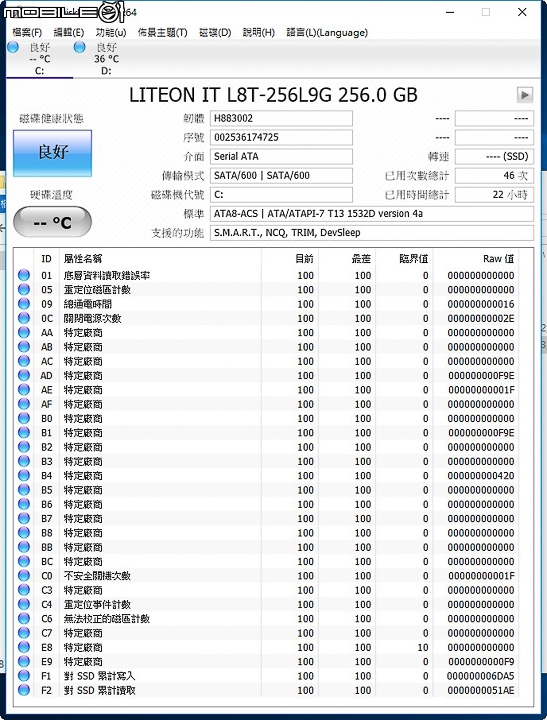Image resolution: width=547 pixels, height=720 pixels.
Task: Click the blue health icon beside D: tab
Action: pyautogui.click(x=79, y=47)
